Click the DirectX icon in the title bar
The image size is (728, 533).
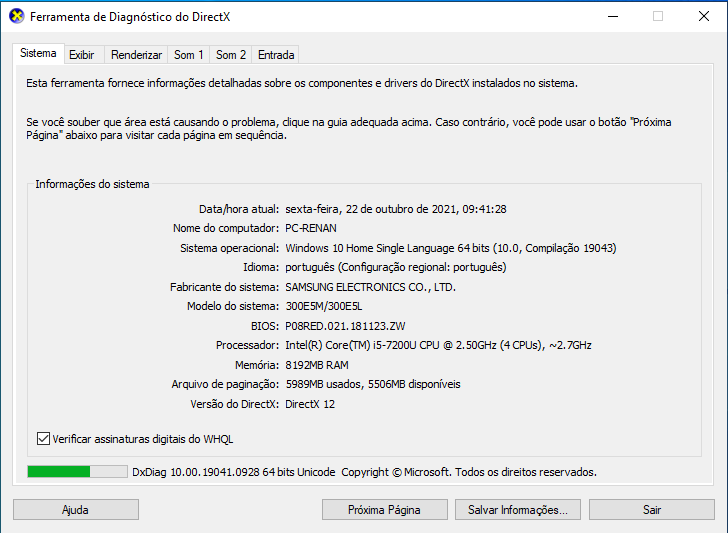(x=16, y=17)
